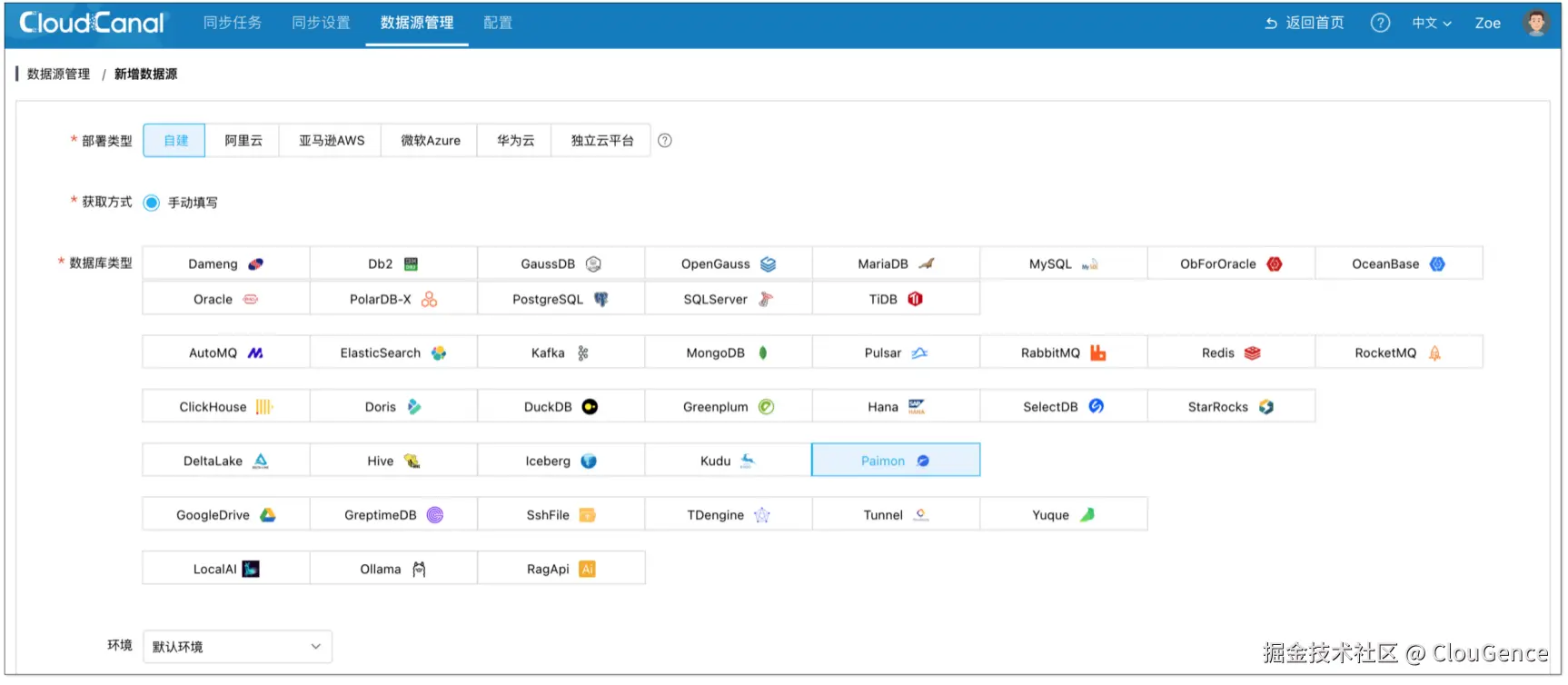
Task: Select the RocketMQ tile
Action: click(x=1399, y=352)
